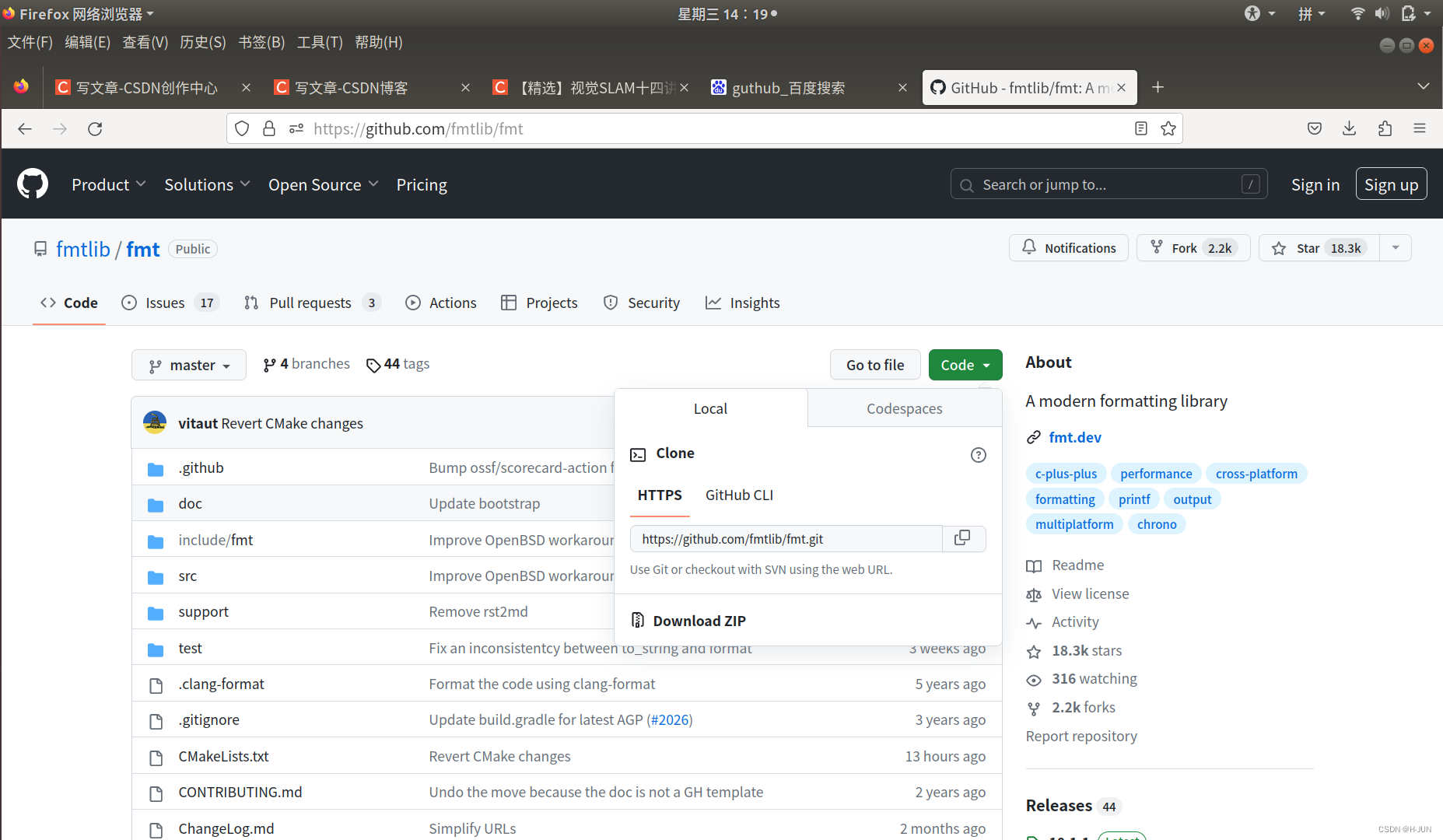The image size is (1443, 840).
Task: Click the HTTPS clone URL field
Action: (x=786, y=538)
